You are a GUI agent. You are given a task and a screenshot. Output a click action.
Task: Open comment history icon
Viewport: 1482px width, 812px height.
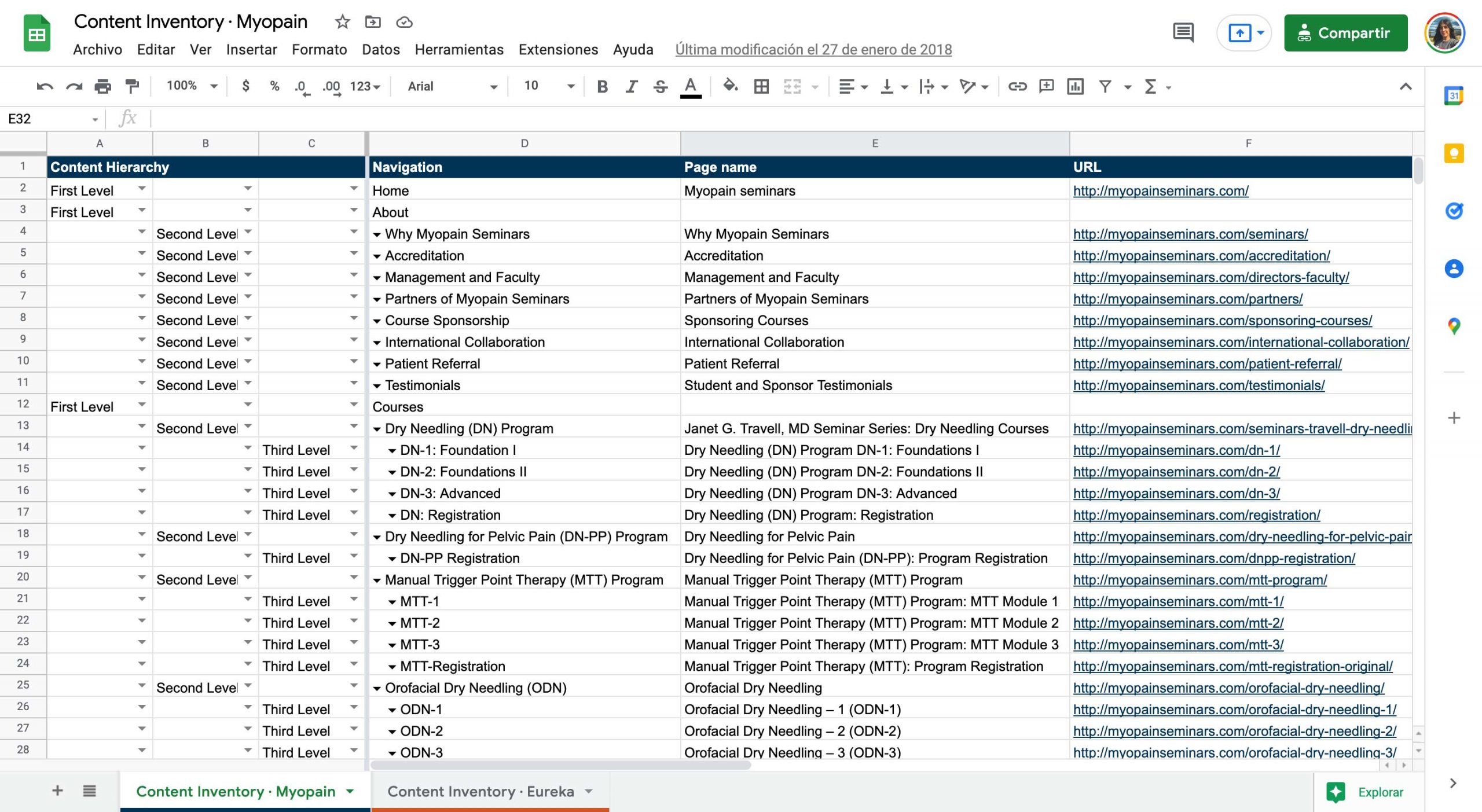click(1183, 32)
